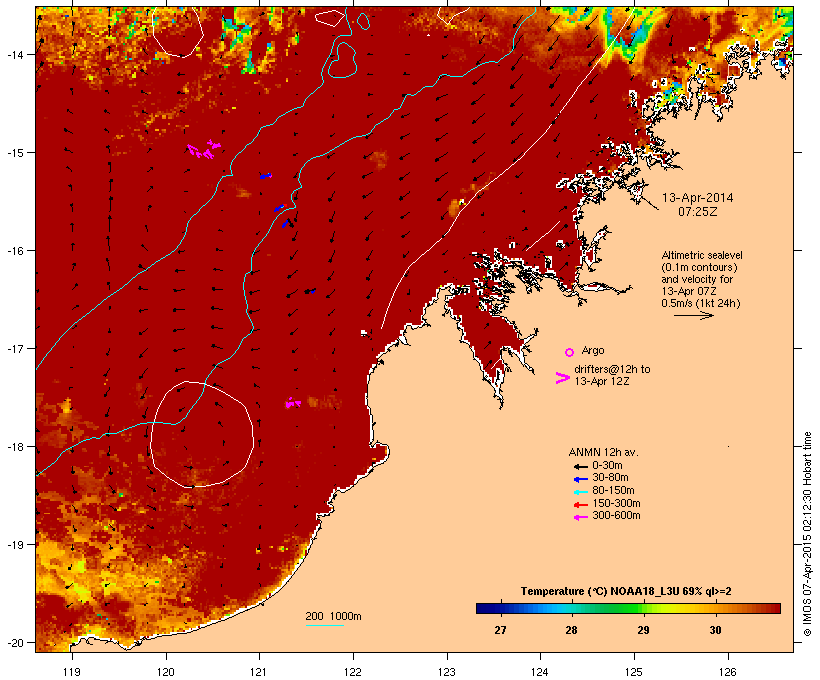The image size is (820, 680).
Task: Click the 'Altimetric sealevel' text
Action: coord(702,255)
